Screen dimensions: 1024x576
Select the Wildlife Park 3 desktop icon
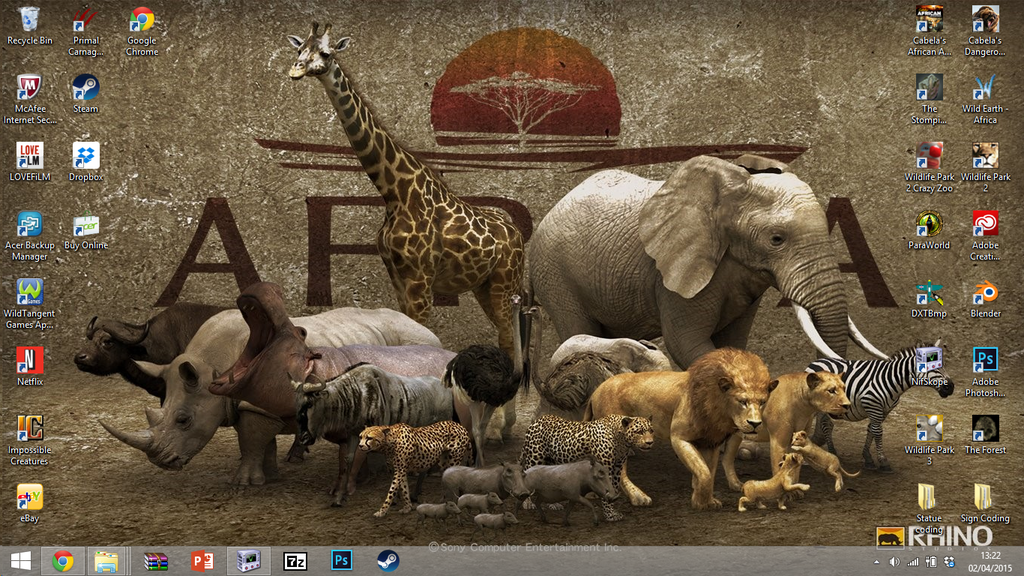929,429
